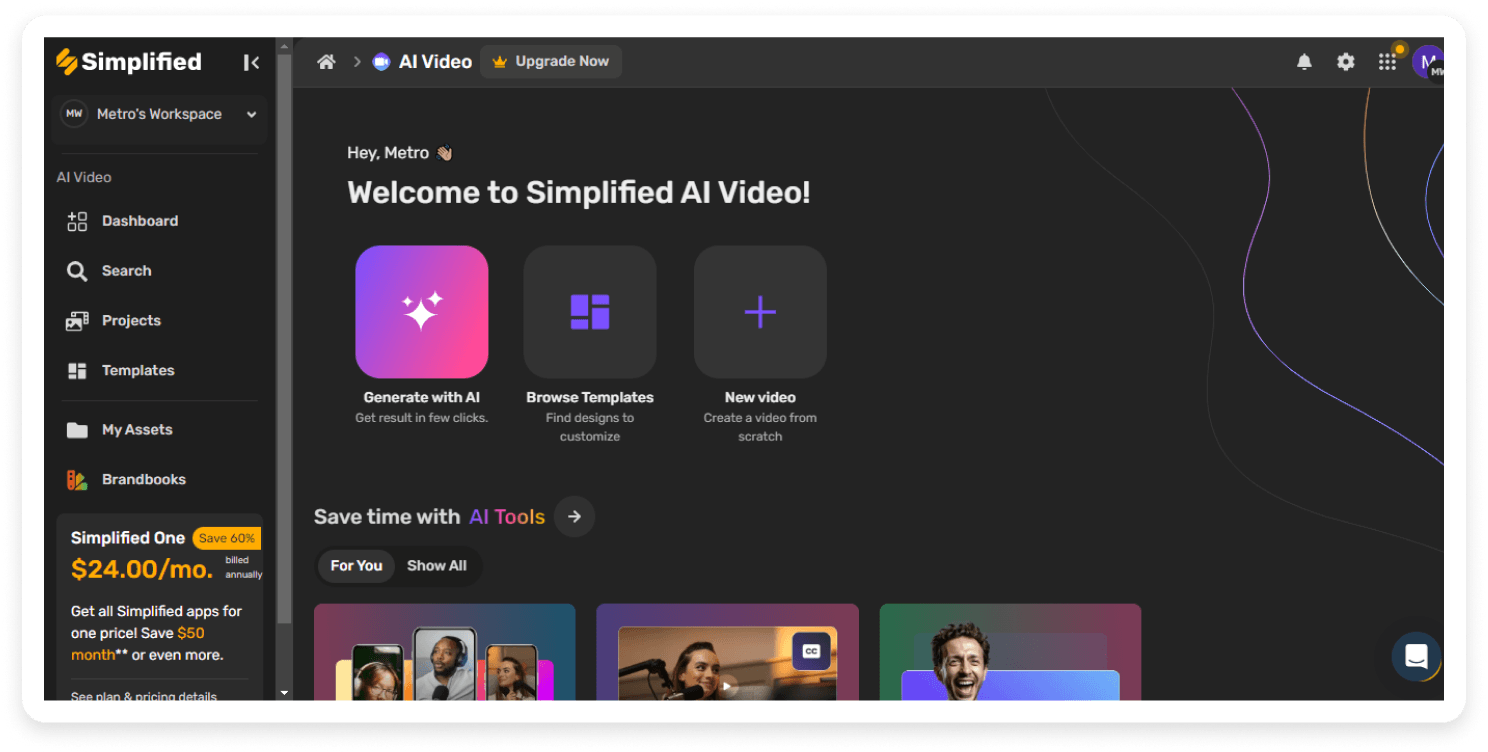Switch to the Show All tab
1488x752 pixels.
point(437,565)
